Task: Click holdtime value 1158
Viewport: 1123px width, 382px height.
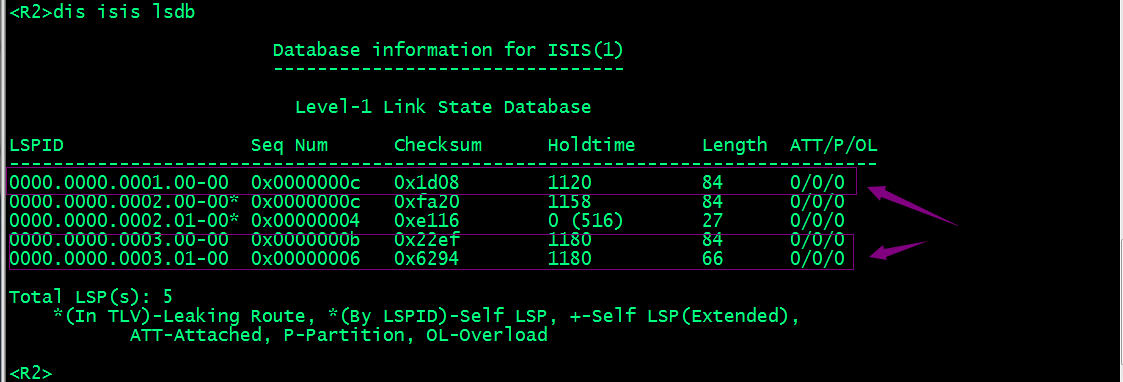Action: click(x=569, y=202)
